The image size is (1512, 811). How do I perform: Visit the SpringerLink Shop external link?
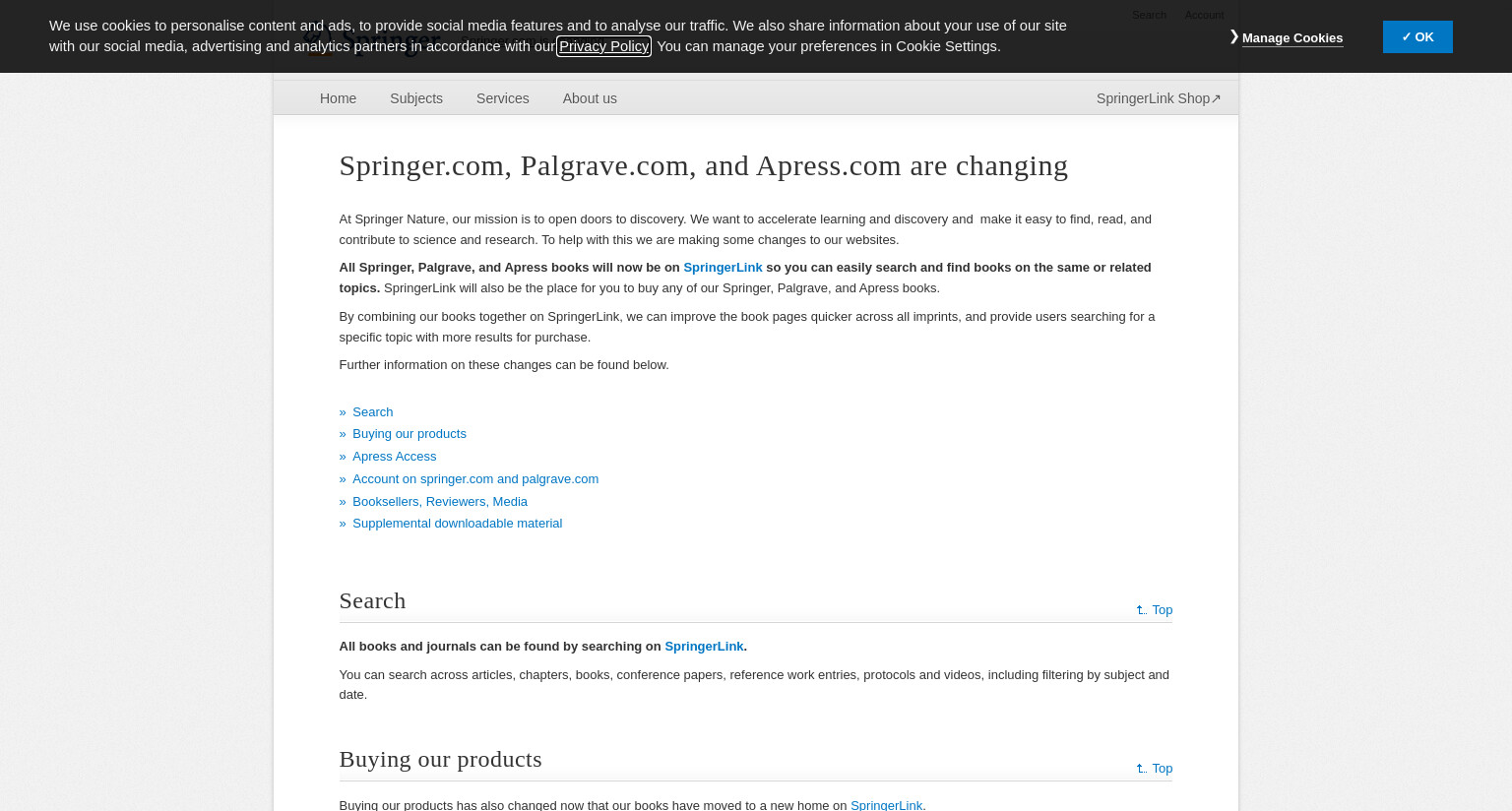(x=1159, y=98)
